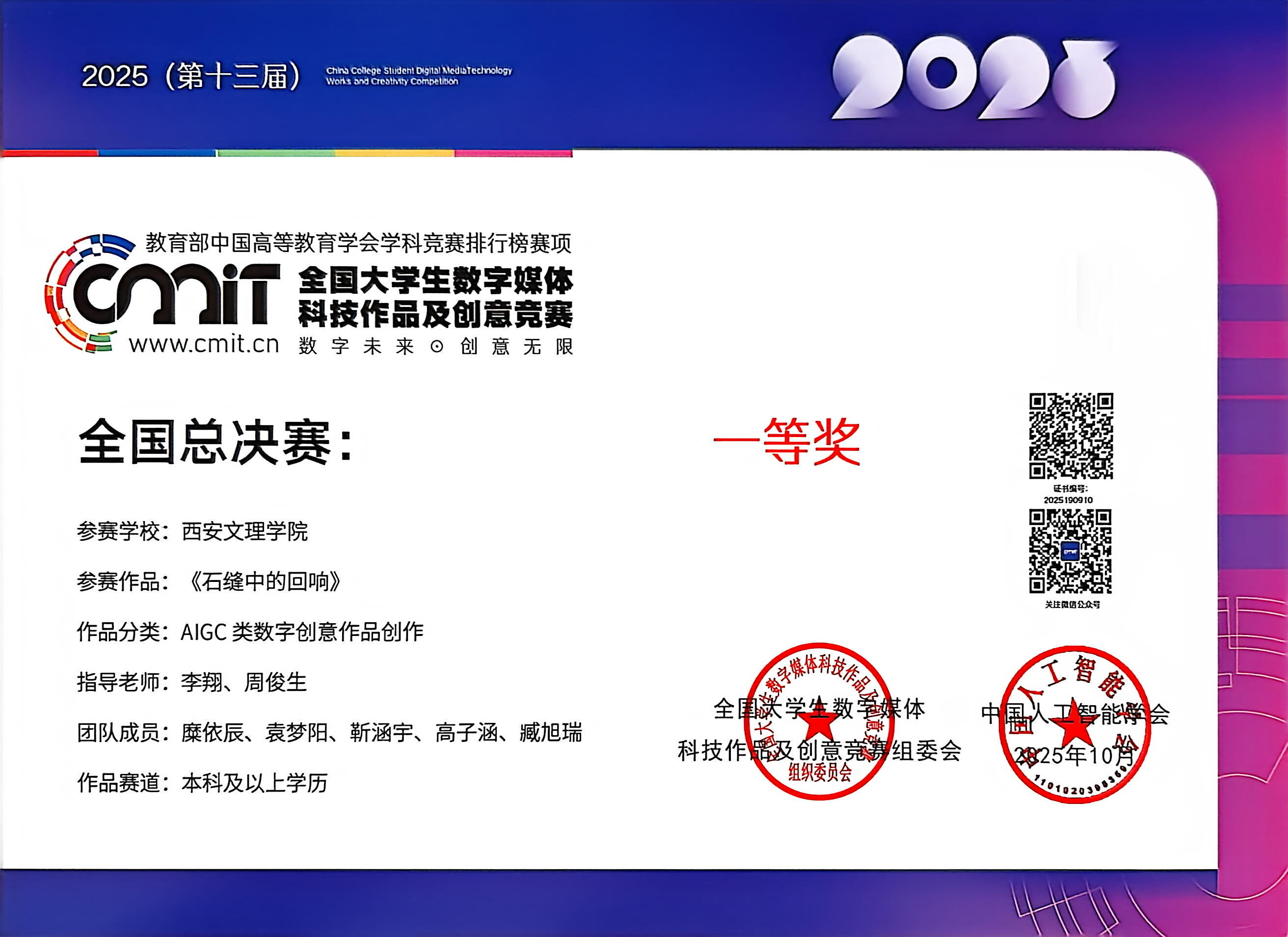
Task: Click the 关注微信公众号 caption
Action: coord(1072,605)
